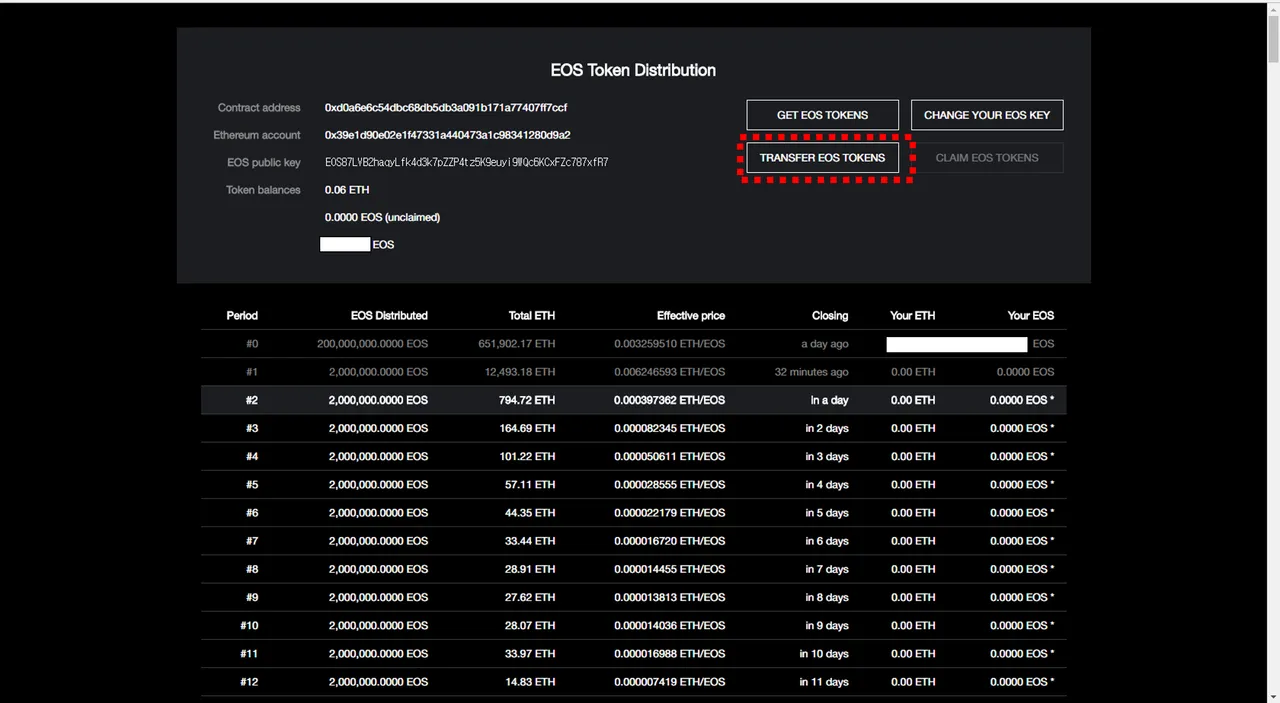Click the 'in 9 days' closing cell
Screen dimensions: 1280x703
pos(827,625)
